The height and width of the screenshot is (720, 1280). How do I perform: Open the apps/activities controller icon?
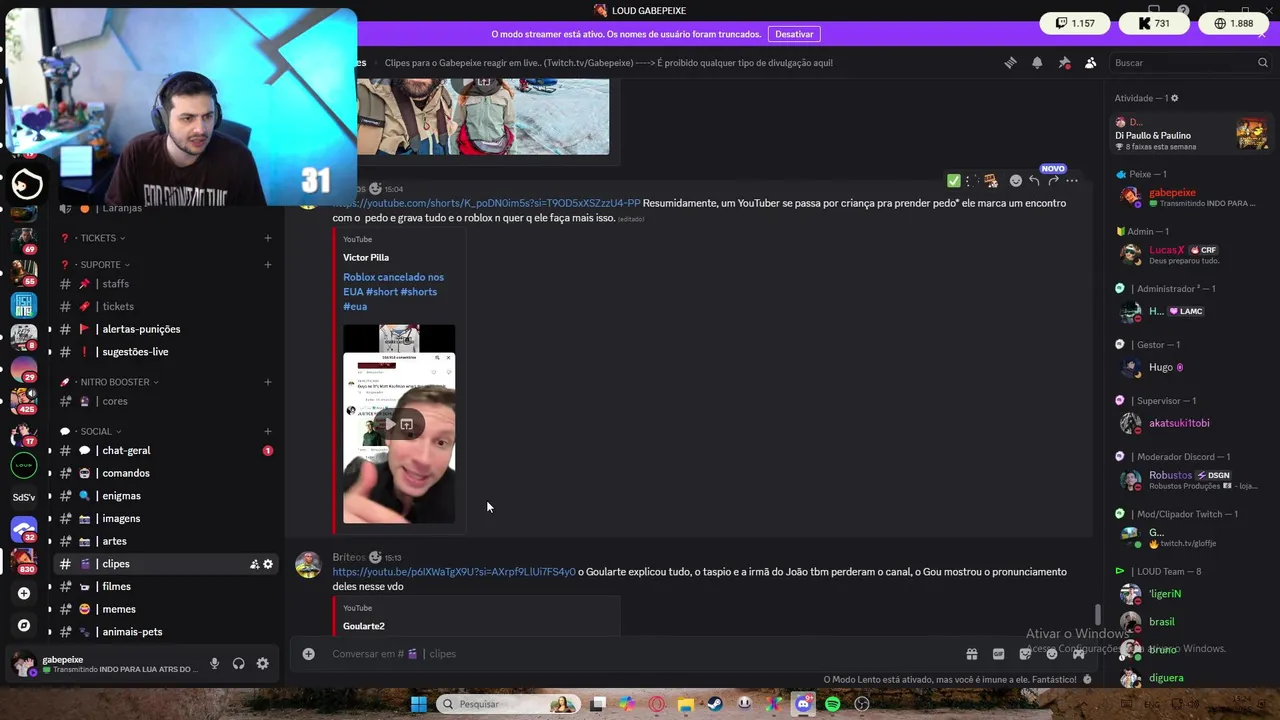coord(1079,654)
